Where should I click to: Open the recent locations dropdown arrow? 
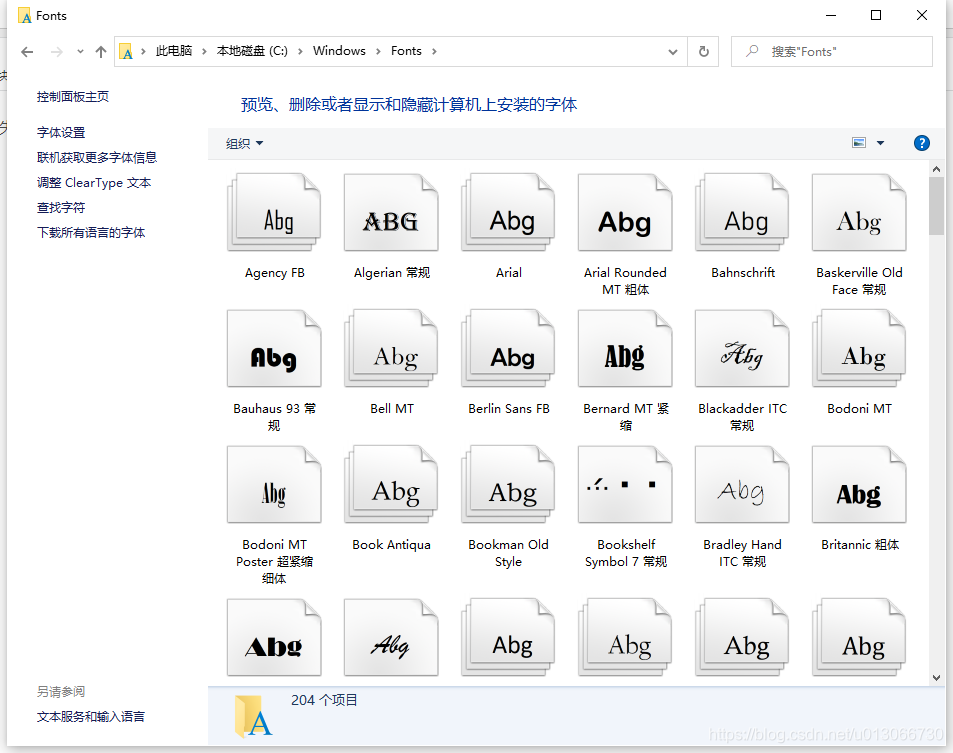[80, 52]
